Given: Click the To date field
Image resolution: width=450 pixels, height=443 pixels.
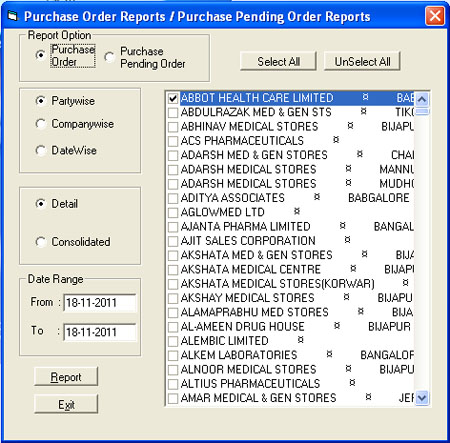Looking at the screenshot, I should [99, 332].
